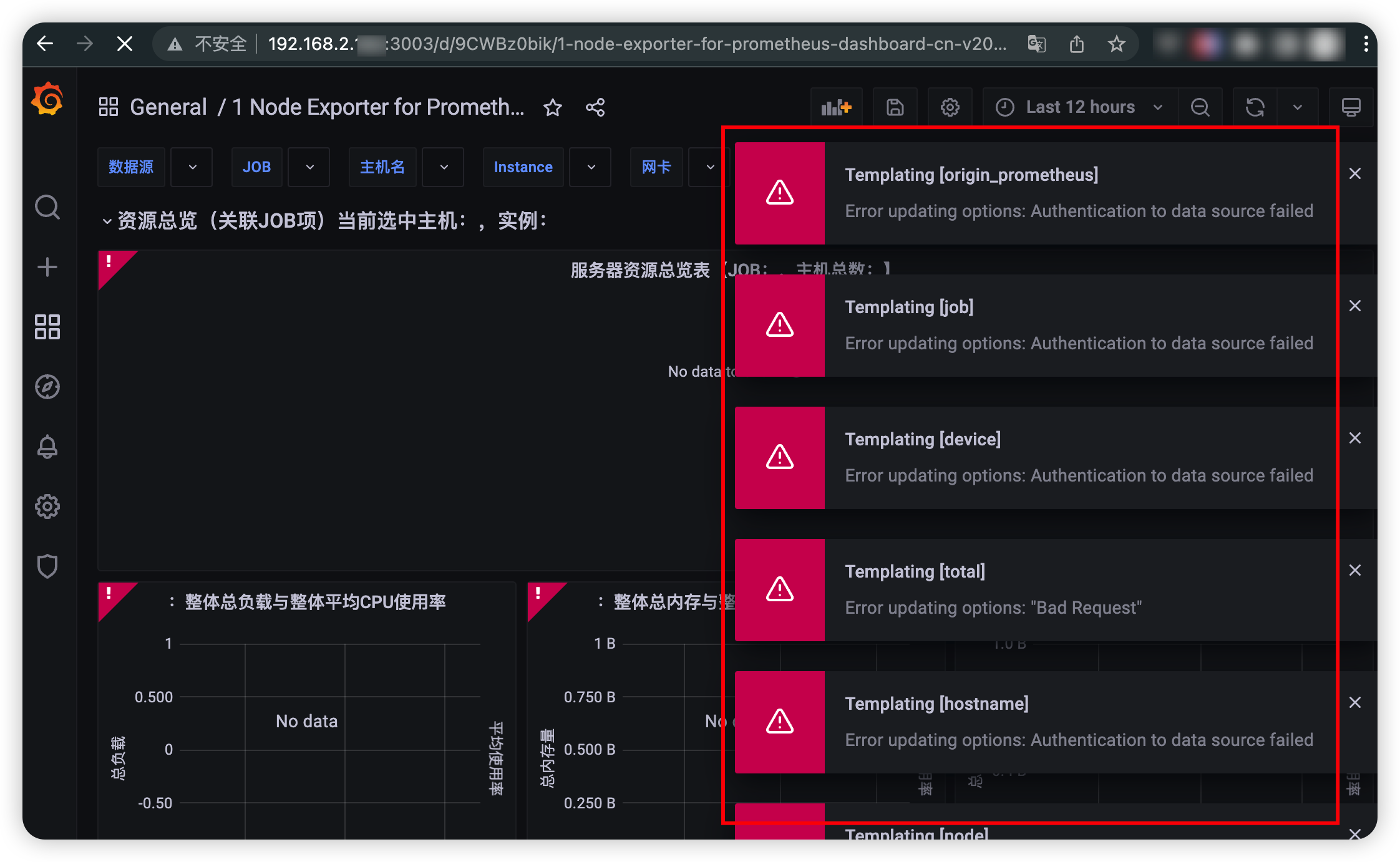Open the Last 12 hours time picker
1400x862 pixels.
1079,107
